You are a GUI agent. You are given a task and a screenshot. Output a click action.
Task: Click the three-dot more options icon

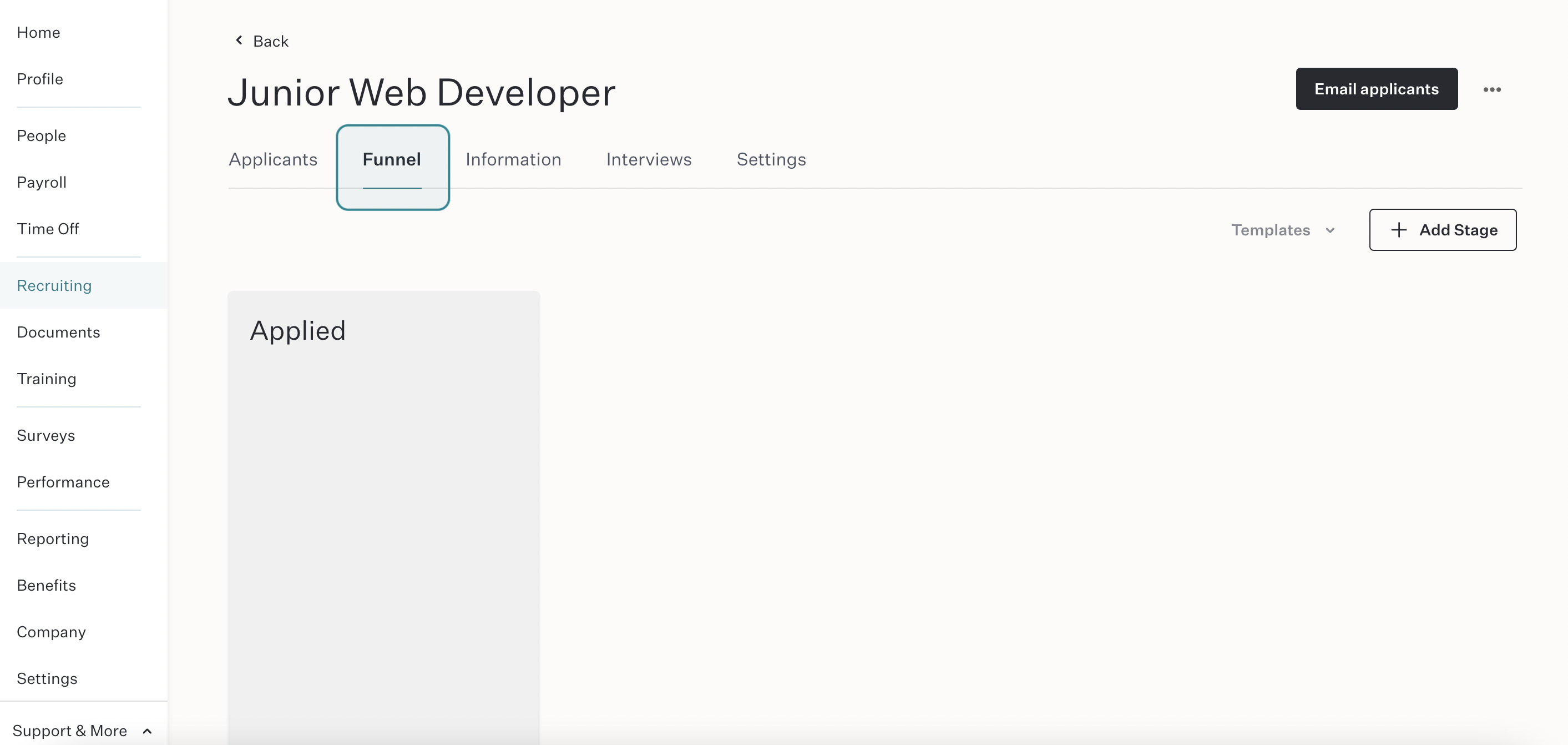(1492, 89)
